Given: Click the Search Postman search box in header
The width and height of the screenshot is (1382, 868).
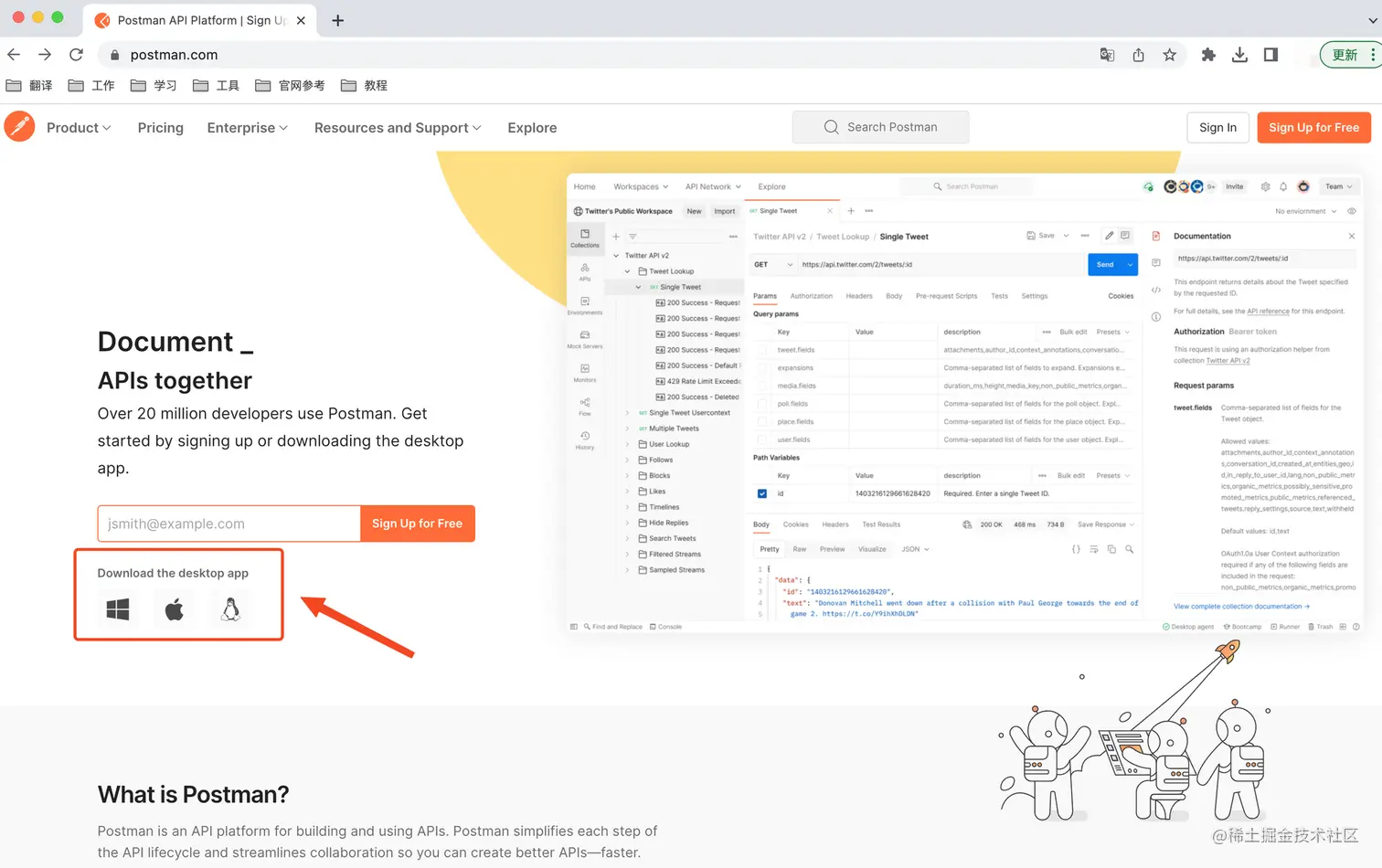Looking at the screenshot, I should point(881,128).
